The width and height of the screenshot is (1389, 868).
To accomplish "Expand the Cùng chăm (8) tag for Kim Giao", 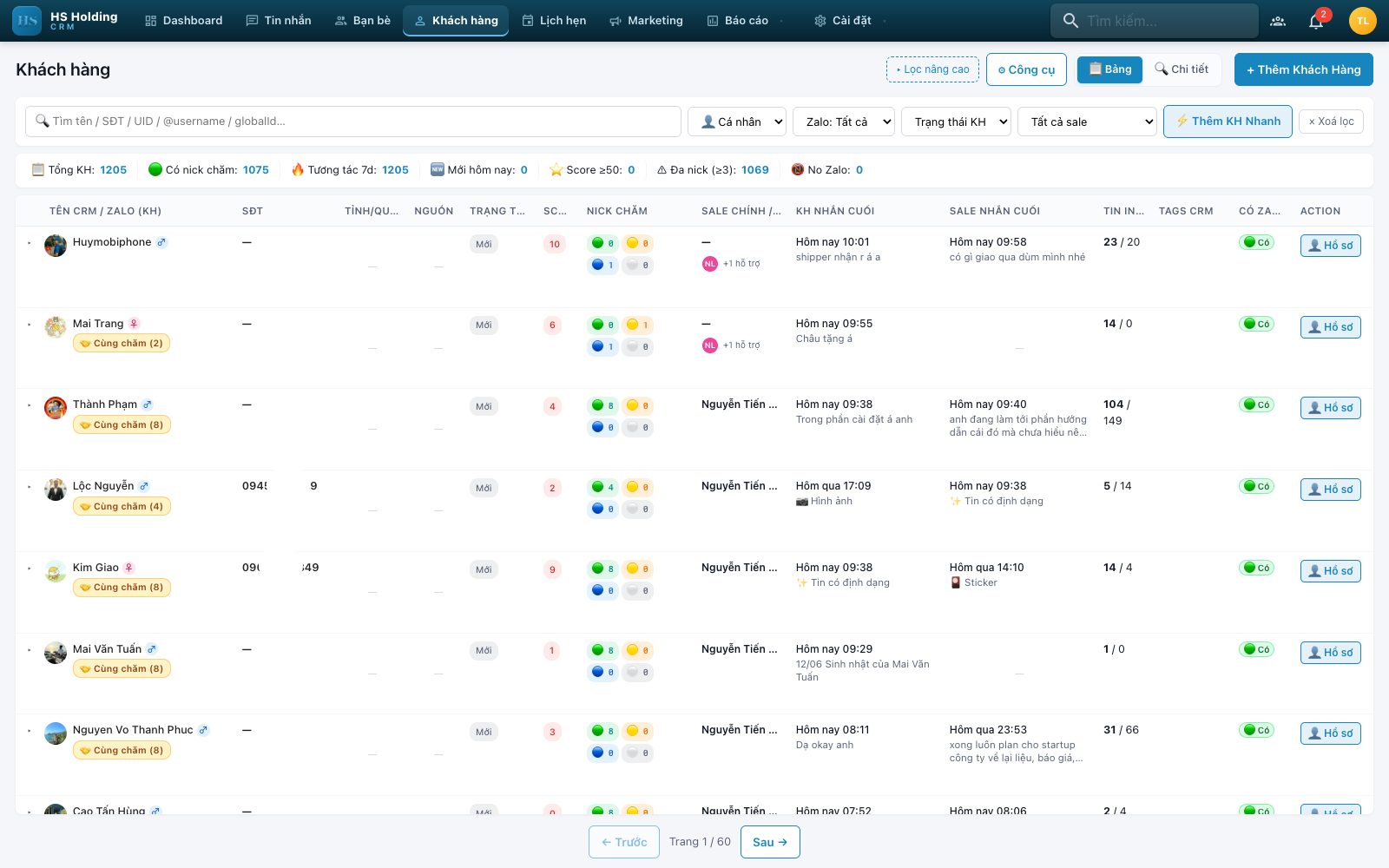I will pos(122,588).
